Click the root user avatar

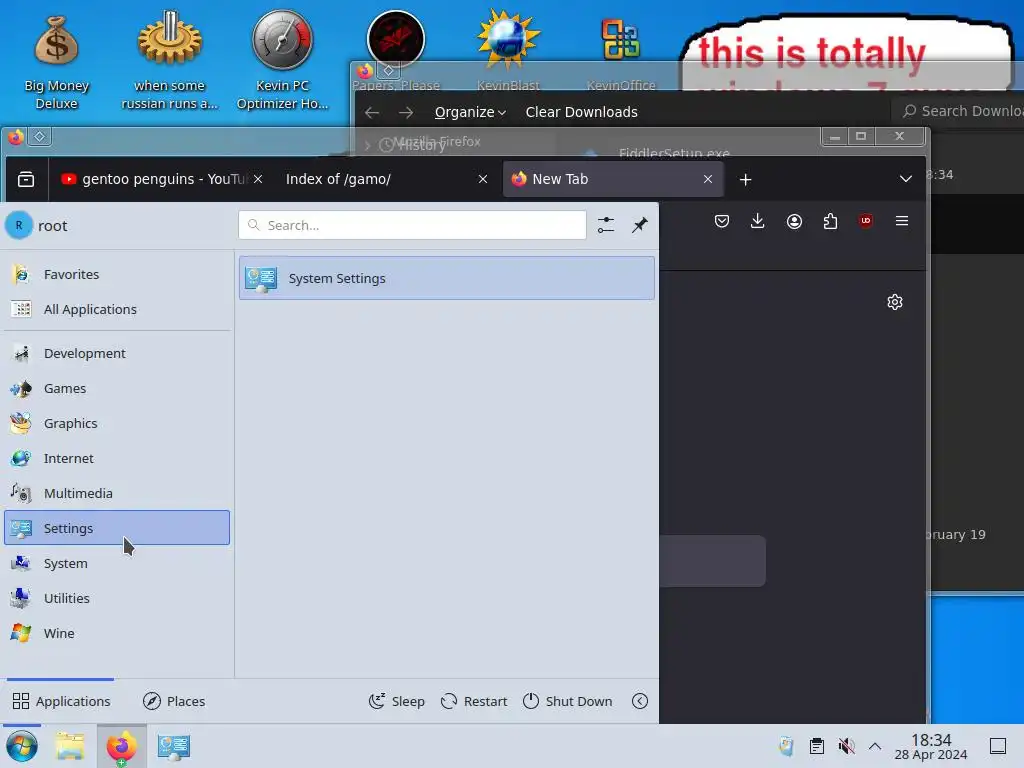(19, 225)
